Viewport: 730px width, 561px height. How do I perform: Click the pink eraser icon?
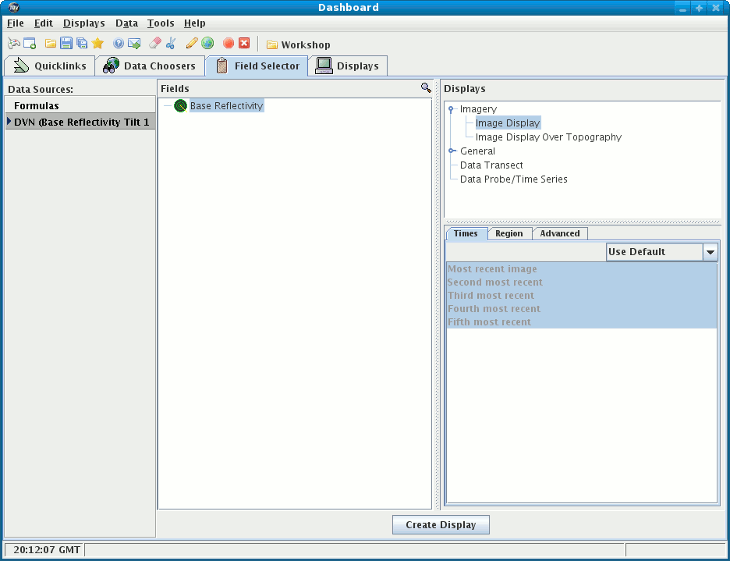click(154, 44)
